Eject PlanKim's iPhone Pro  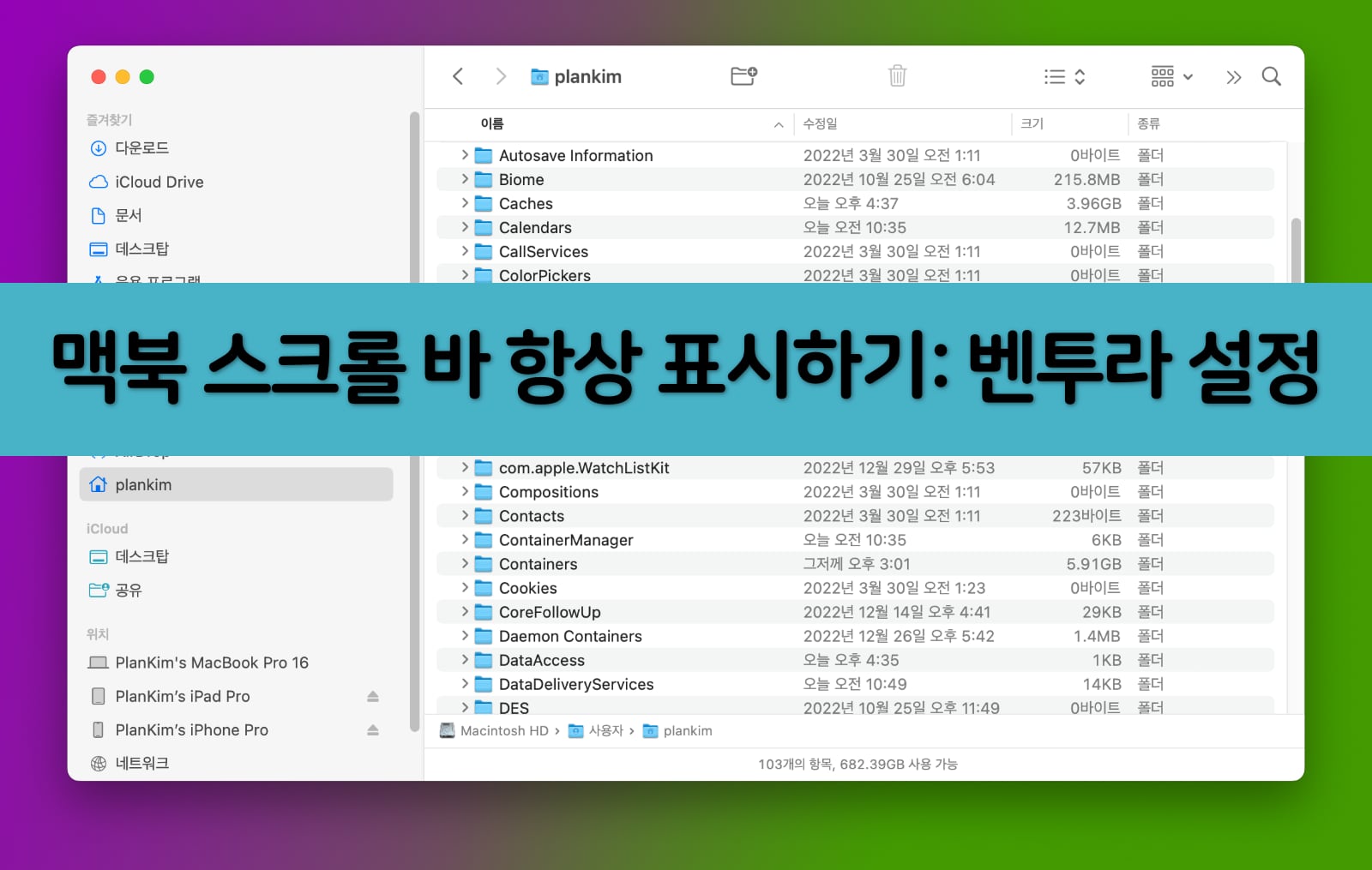click(373, 729)
